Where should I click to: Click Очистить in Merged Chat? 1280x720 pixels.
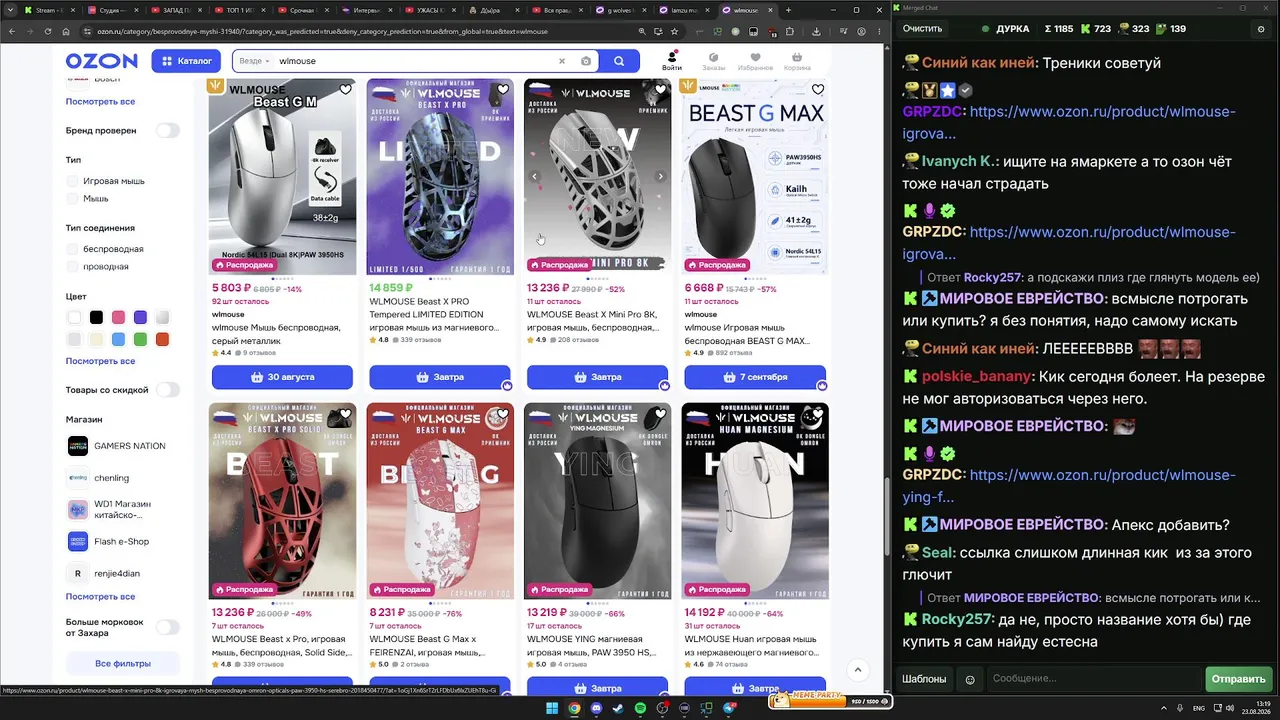pyautogui.click(x=922, y=29)
